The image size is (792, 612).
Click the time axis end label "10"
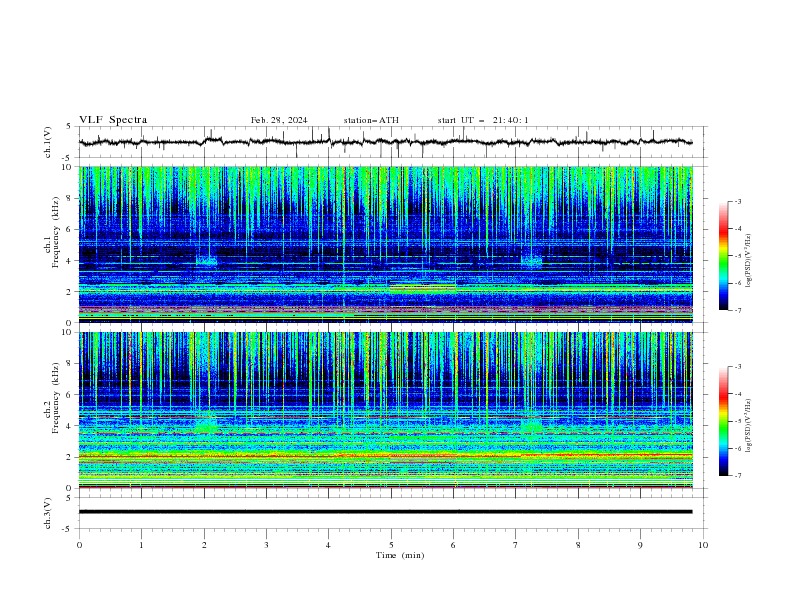[703, 545]
